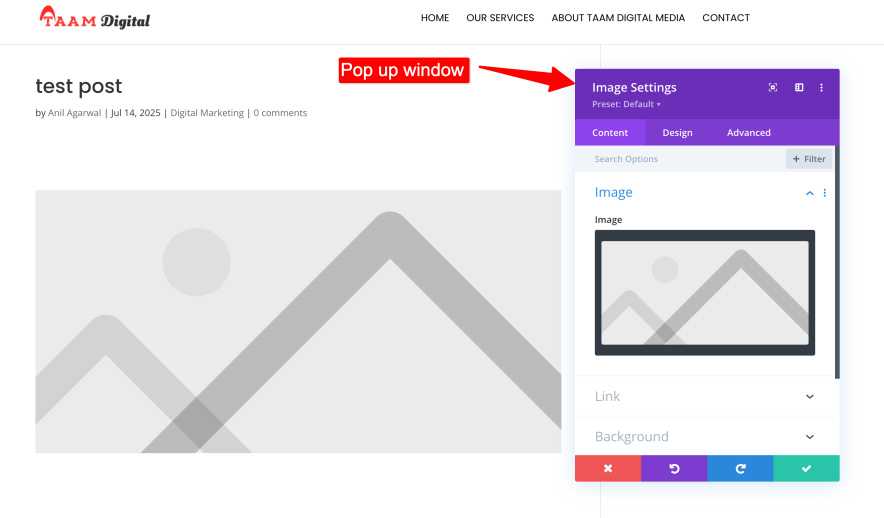Click image upload preview thumbnail in settings

coord(705,293)
